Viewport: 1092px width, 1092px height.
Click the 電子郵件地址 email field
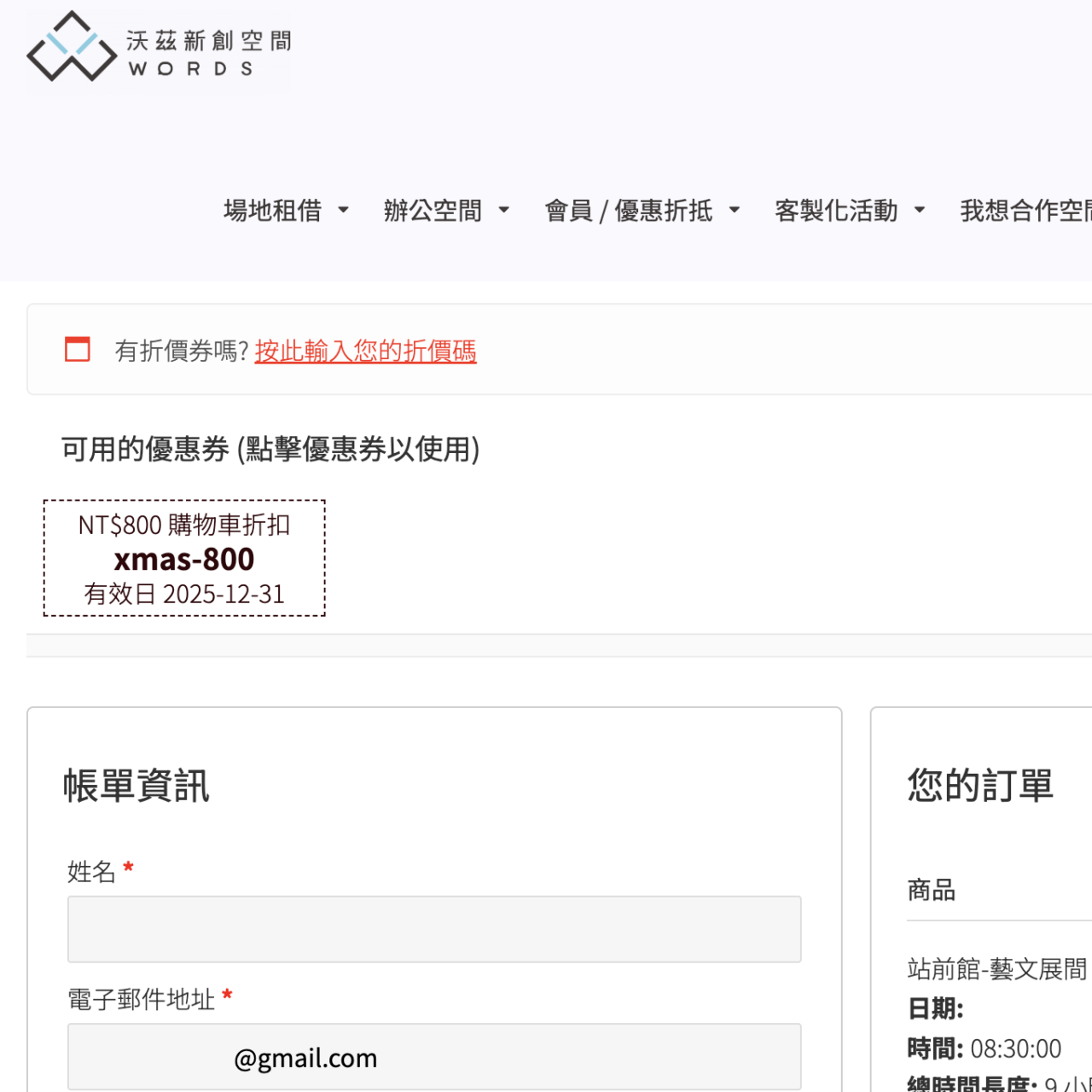pos(434,1057)
